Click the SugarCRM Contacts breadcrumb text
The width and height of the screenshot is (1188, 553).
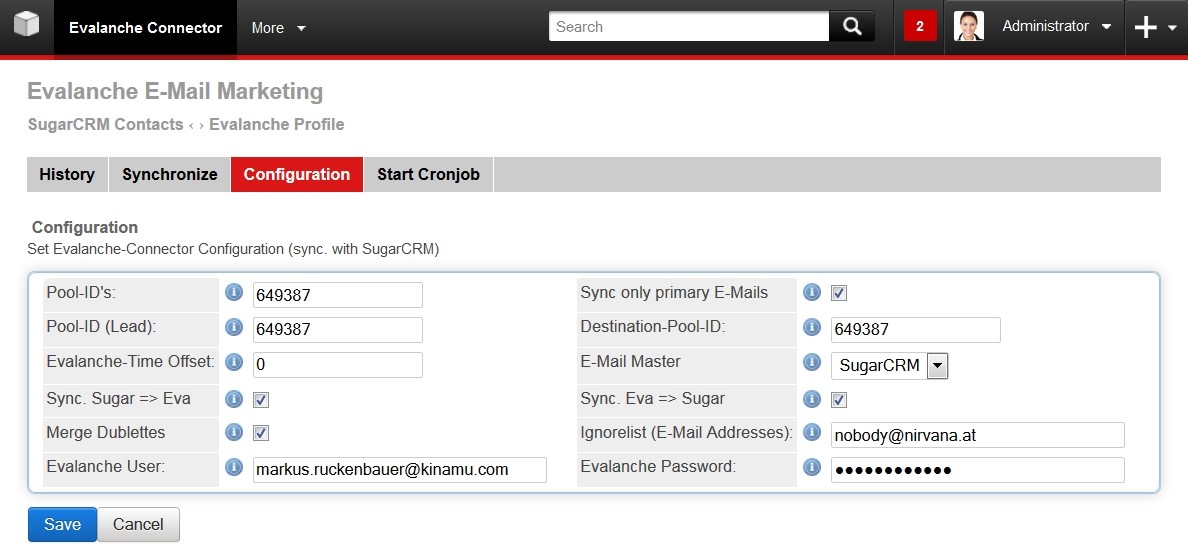pyautogui.click(x=105, y=124)
